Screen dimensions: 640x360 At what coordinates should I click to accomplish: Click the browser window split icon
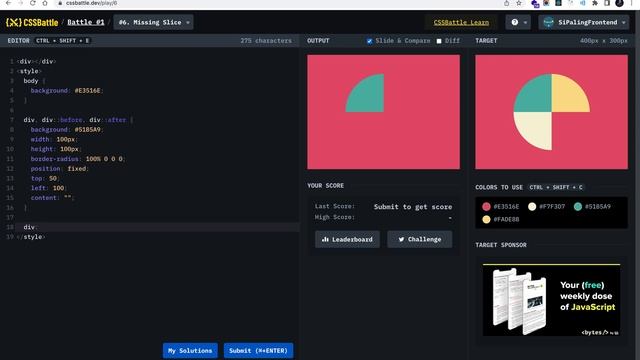point(607,3)
